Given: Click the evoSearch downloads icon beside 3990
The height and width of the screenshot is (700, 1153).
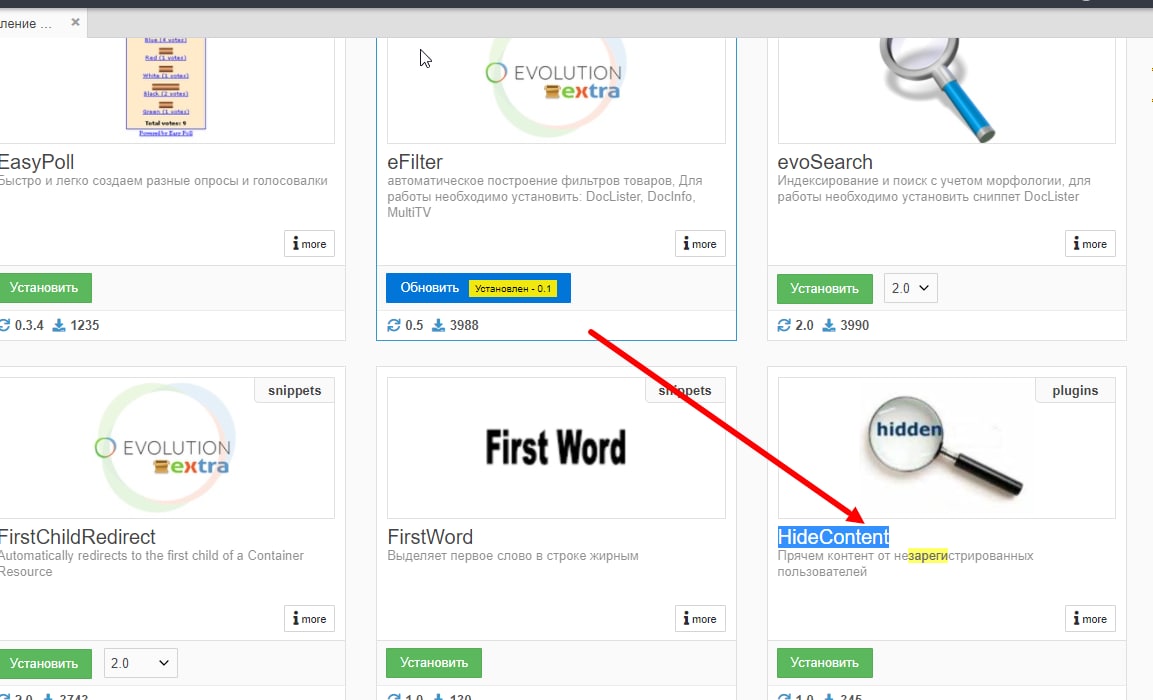Looking at the screenshot, I should click(829, 325).
